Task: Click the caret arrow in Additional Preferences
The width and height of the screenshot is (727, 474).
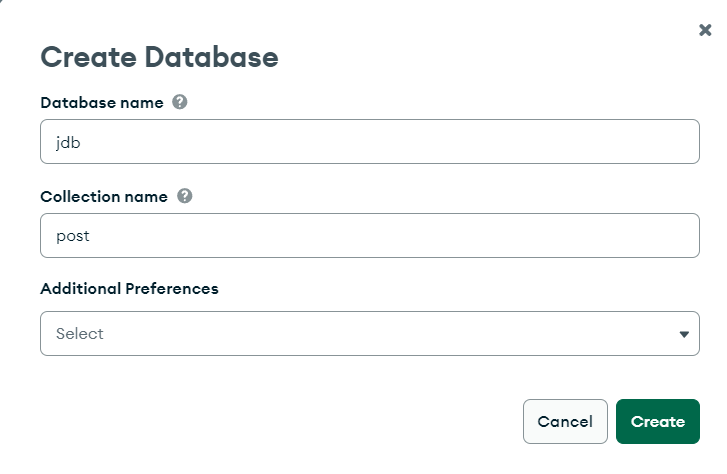Action: click(684, 334)
